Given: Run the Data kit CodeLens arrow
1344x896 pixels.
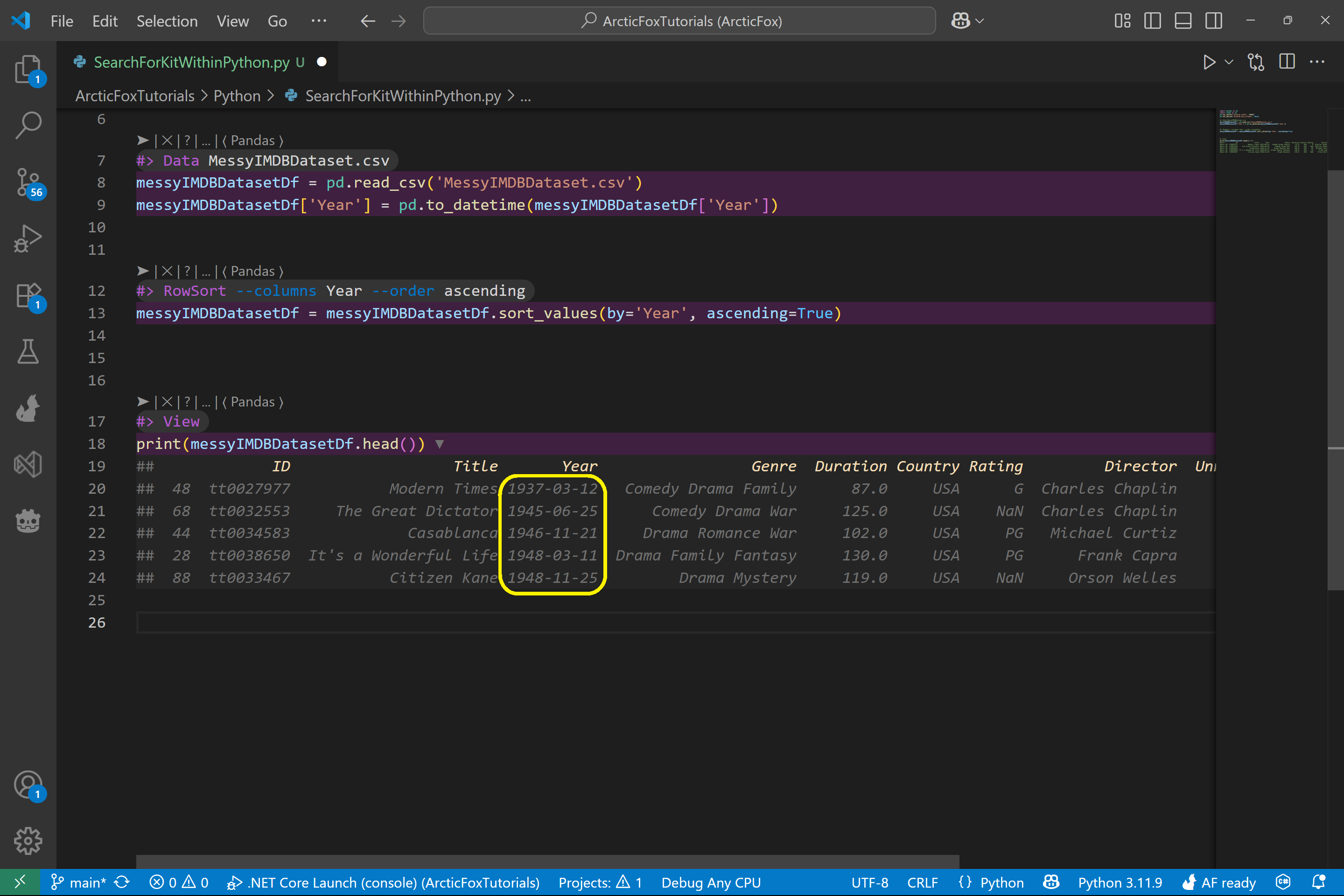Looking at the screenshot, I should (x=143, y=140).
